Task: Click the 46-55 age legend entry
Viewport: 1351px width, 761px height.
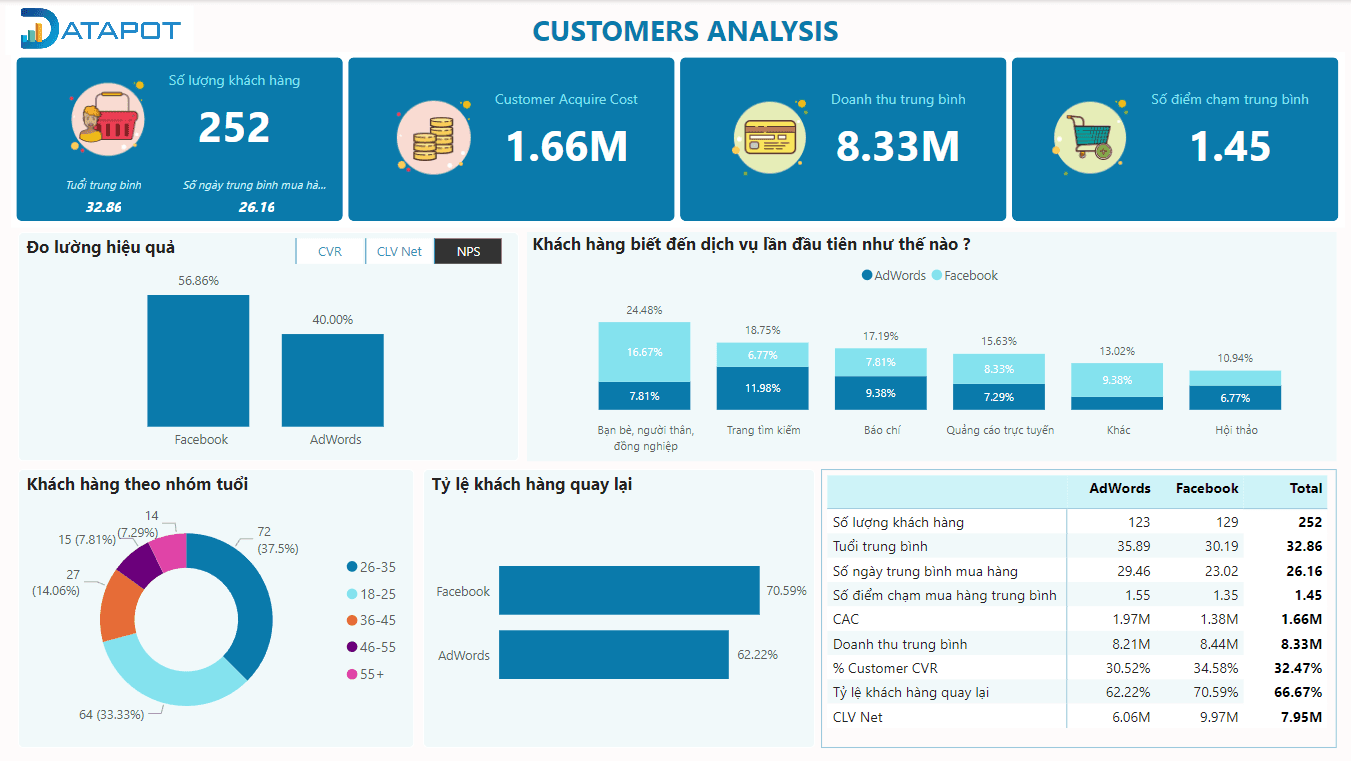Action: pyautogui.click(x=371, y=648)
